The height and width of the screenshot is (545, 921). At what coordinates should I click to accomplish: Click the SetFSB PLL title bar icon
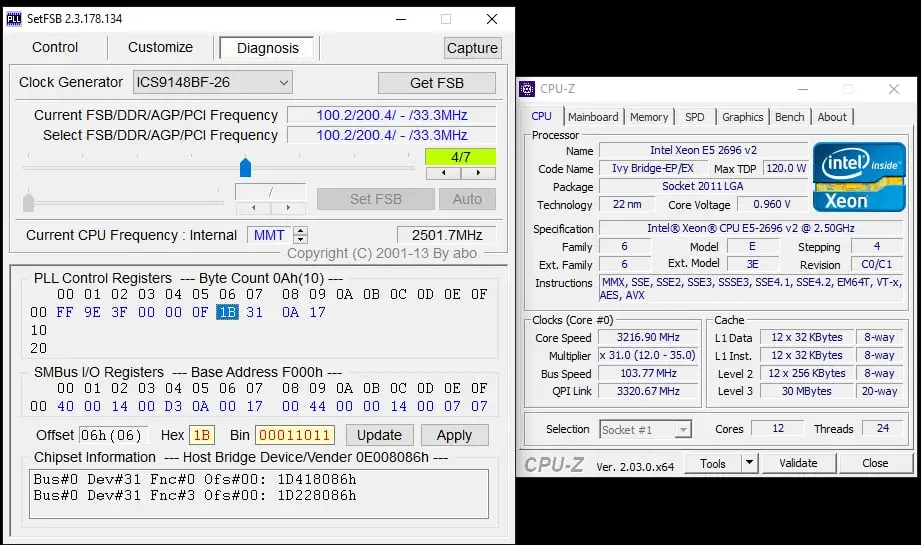[x=15, y=19]
